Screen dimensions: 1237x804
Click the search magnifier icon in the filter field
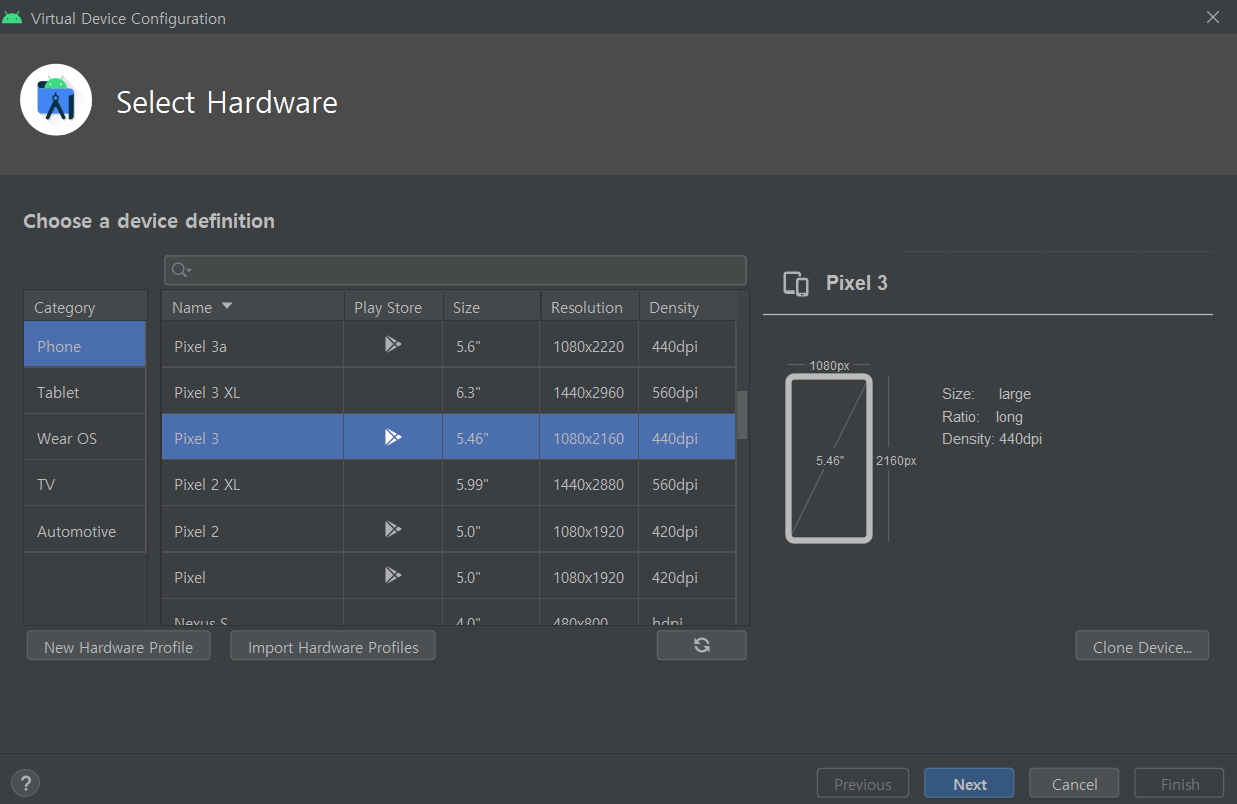coord(180,270)
